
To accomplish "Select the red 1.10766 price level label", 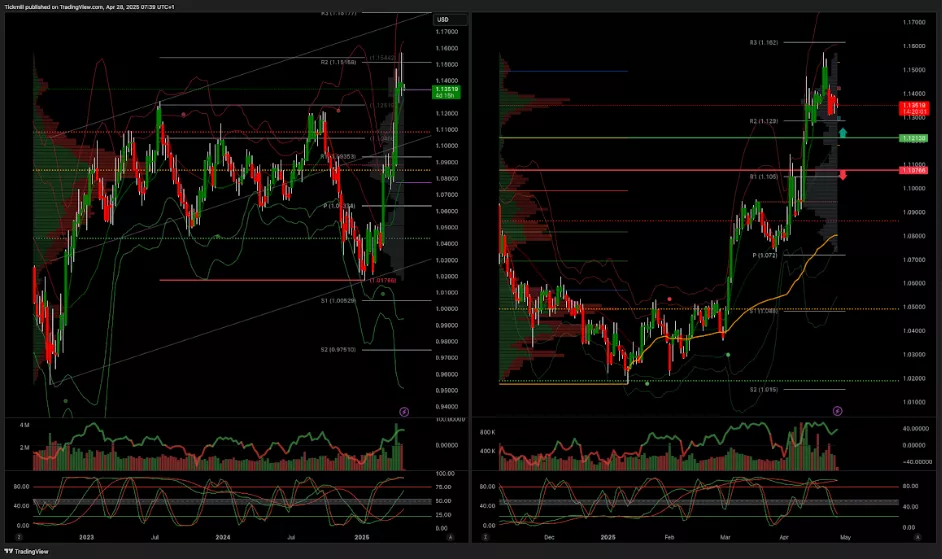I will (912, 171).
